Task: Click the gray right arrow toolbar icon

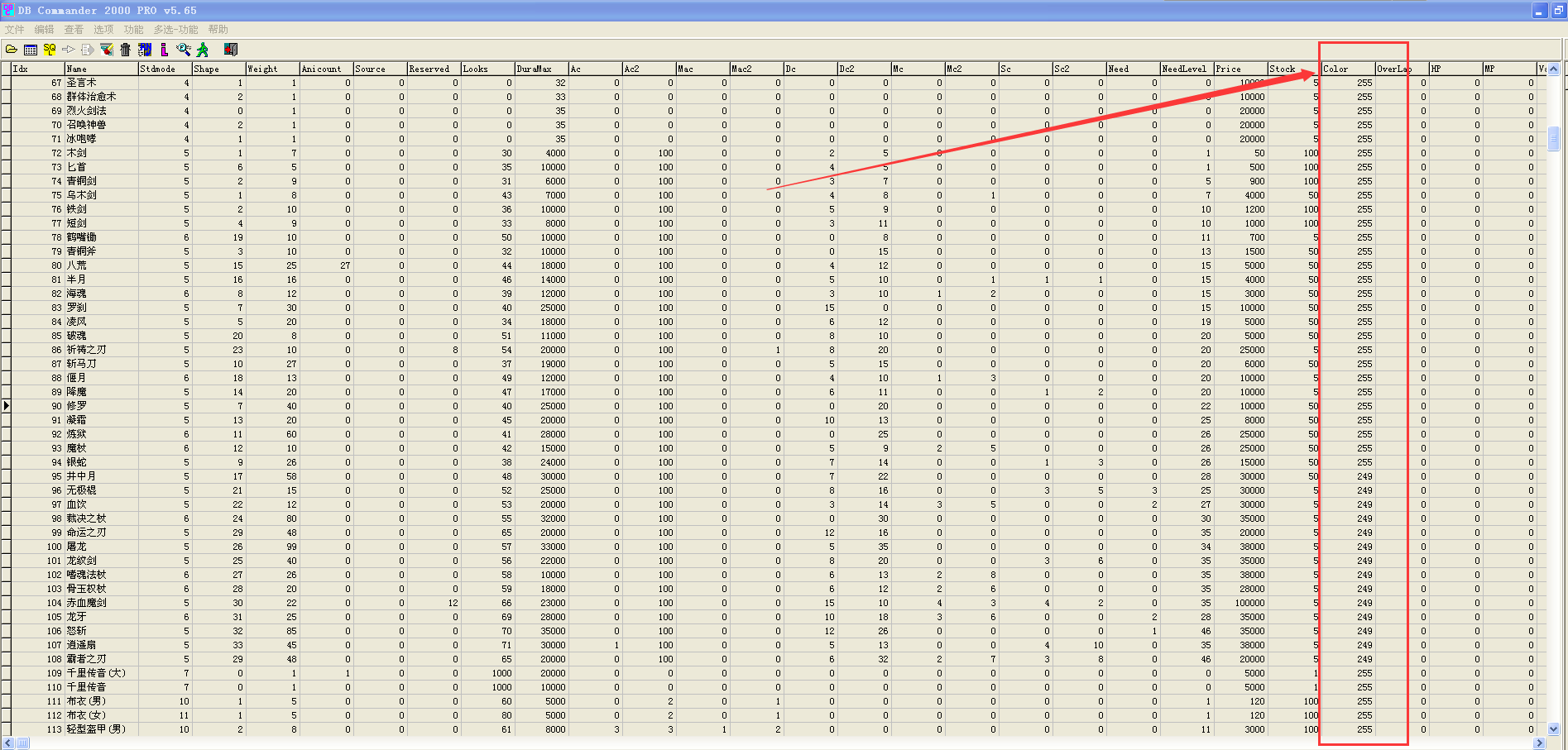Action: (69, 50)
